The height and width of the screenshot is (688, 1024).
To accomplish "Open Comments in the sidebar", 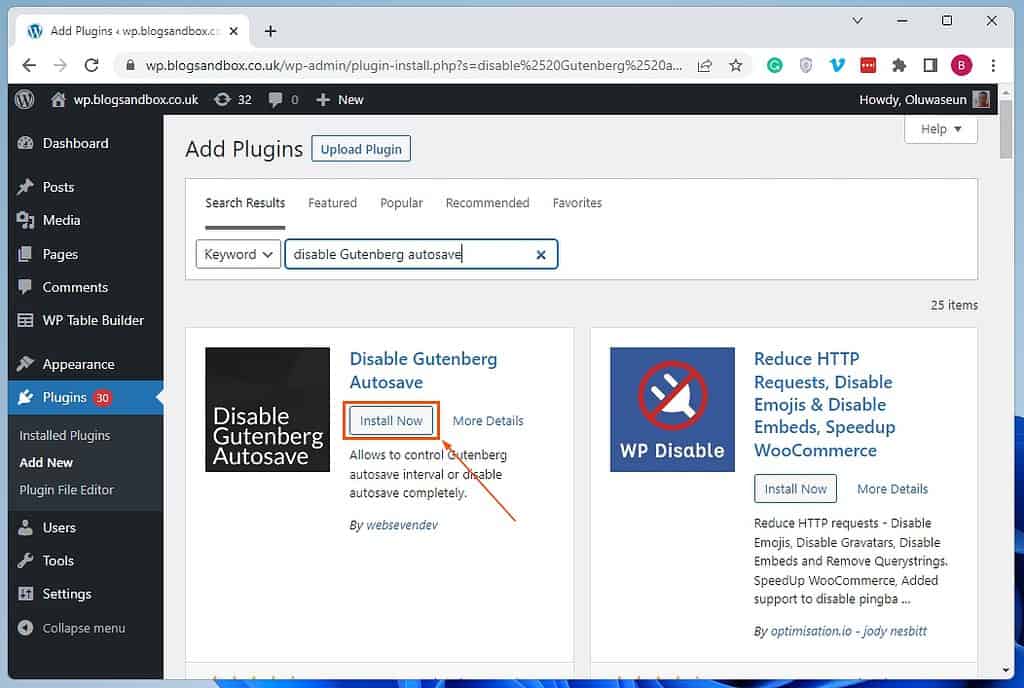I will tap(86, 287).
